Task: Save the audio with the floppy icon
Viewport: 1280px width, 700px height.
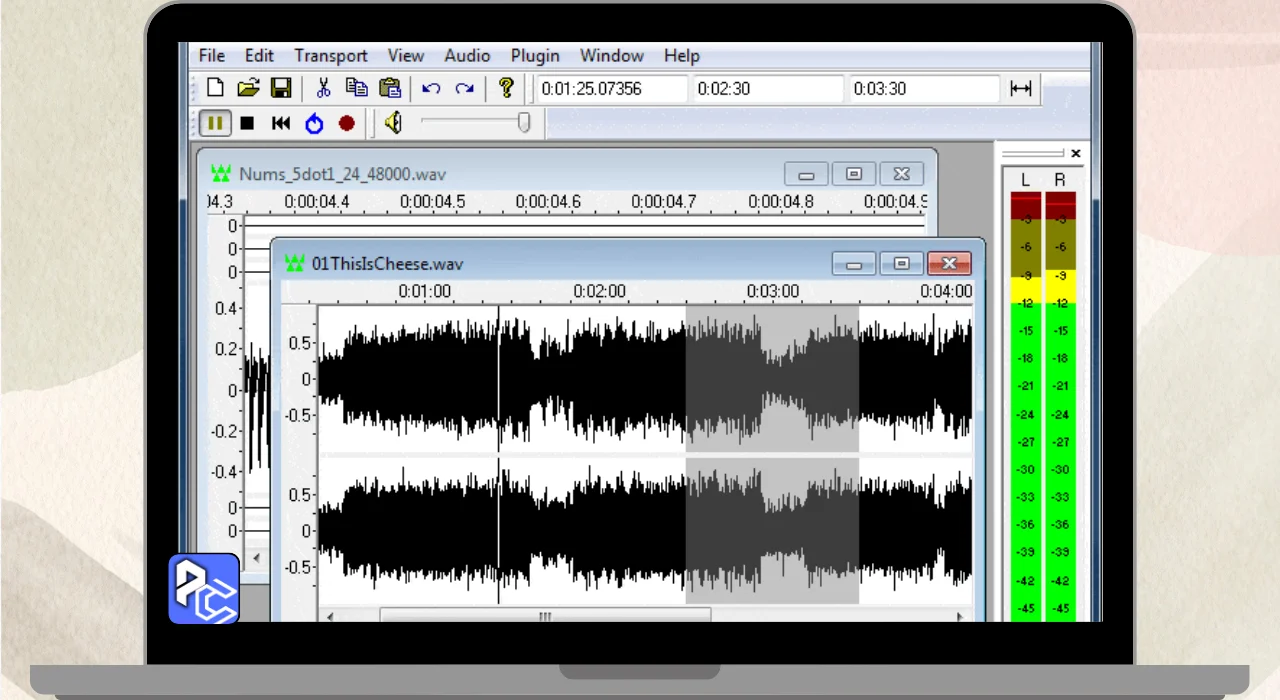Action: coord(281,88)
